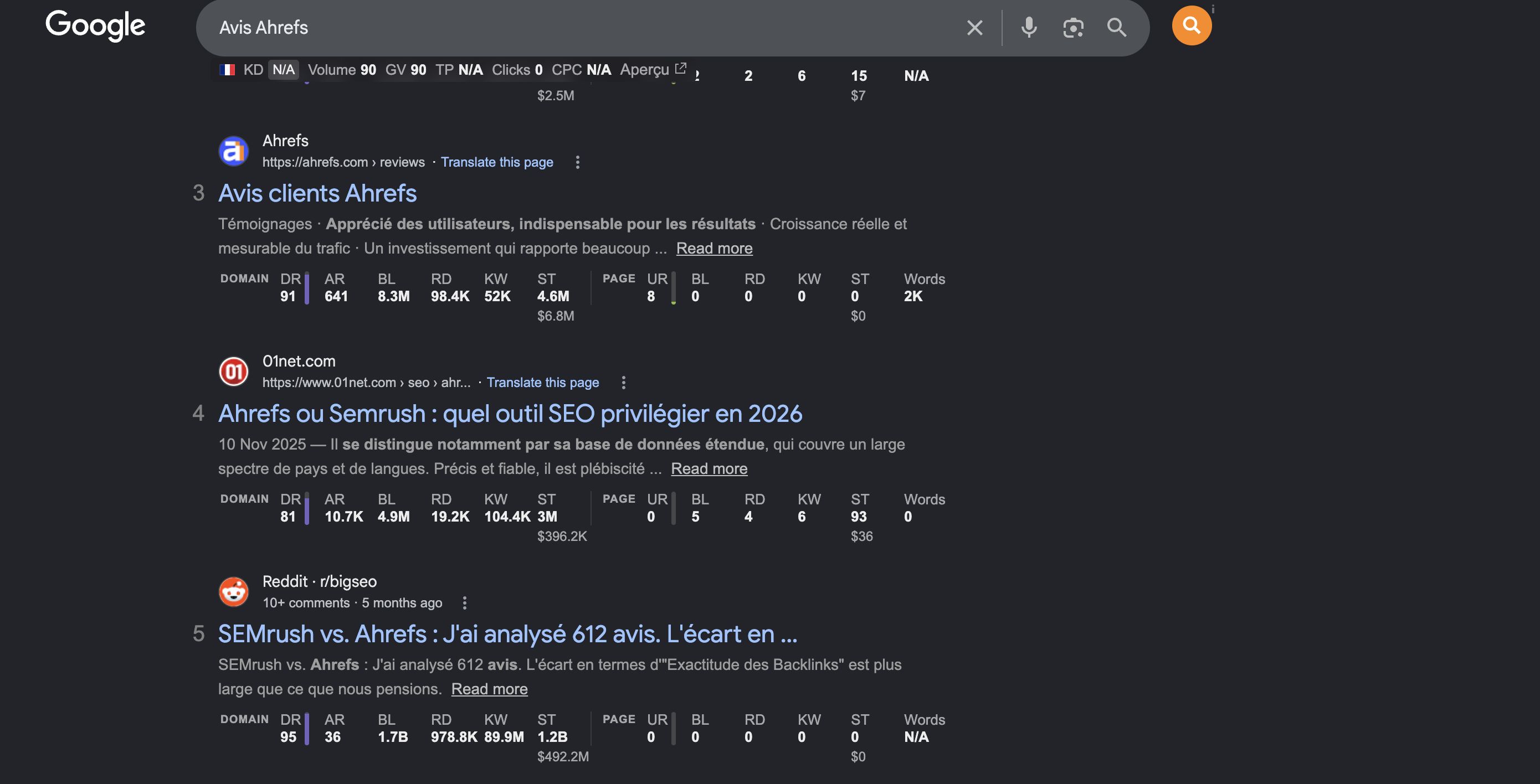1540x784 pixels.
Task: Click AR value 10.7K for 01net.com
Action: tap(344, 517)
